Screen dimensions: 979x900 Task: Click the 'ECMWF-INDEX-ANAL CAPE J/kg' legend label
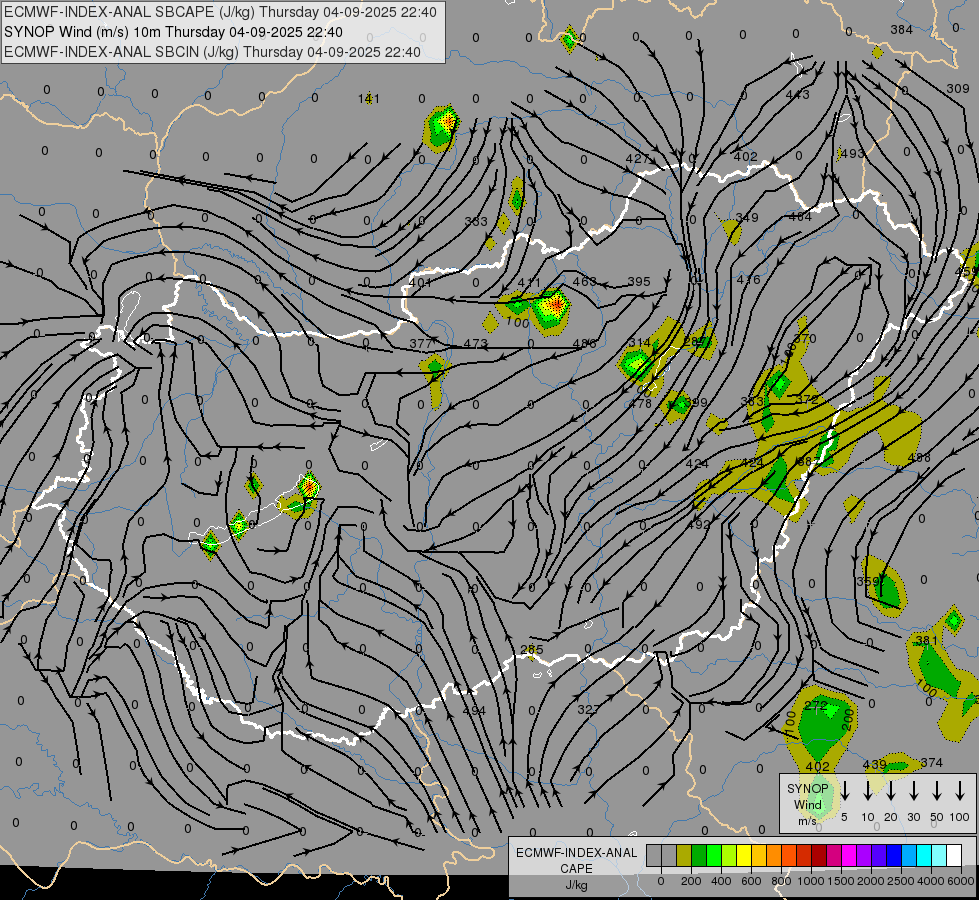pyautogui.click(x=576, y=868)
